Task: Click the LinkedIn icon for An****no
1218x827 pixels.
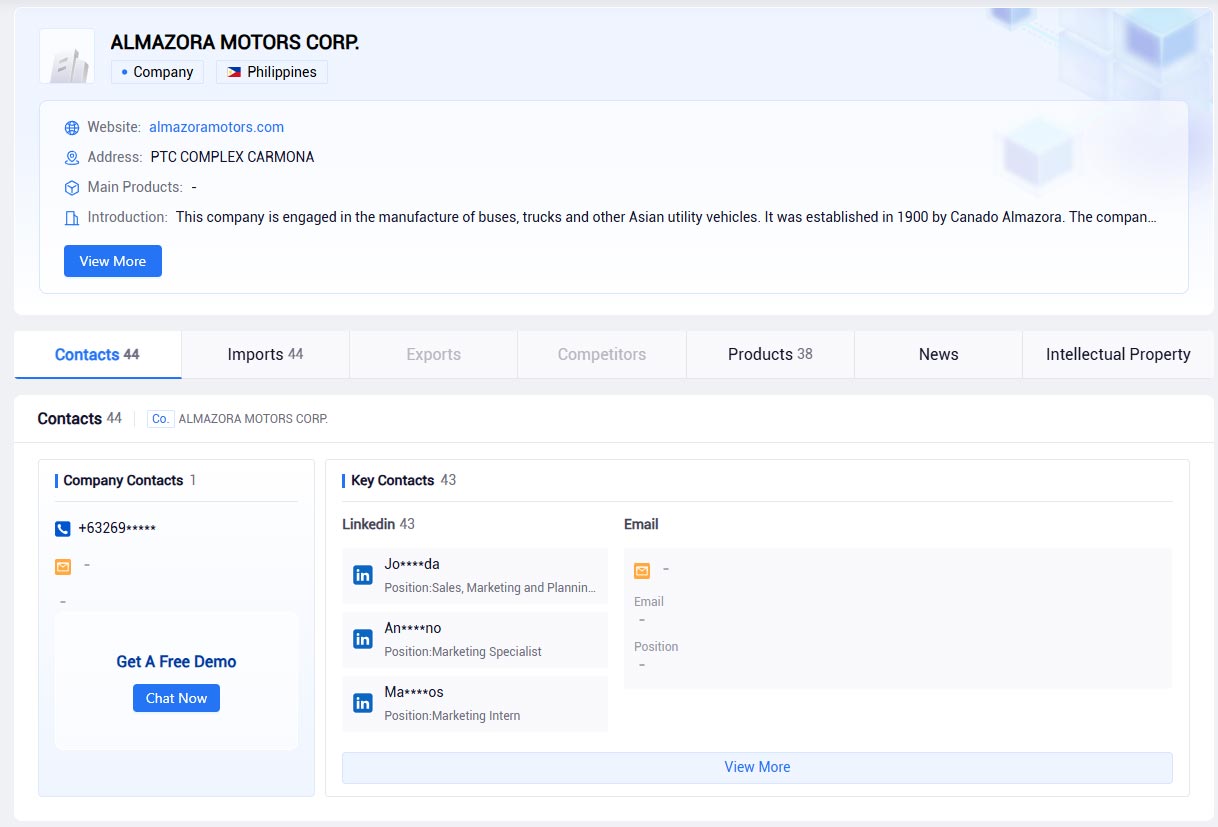Action: point(363,639)
